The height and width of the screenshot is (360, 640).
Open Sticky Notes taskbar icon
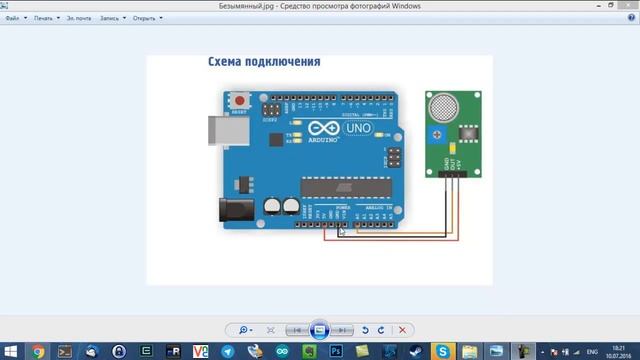(x=362, y=351)
